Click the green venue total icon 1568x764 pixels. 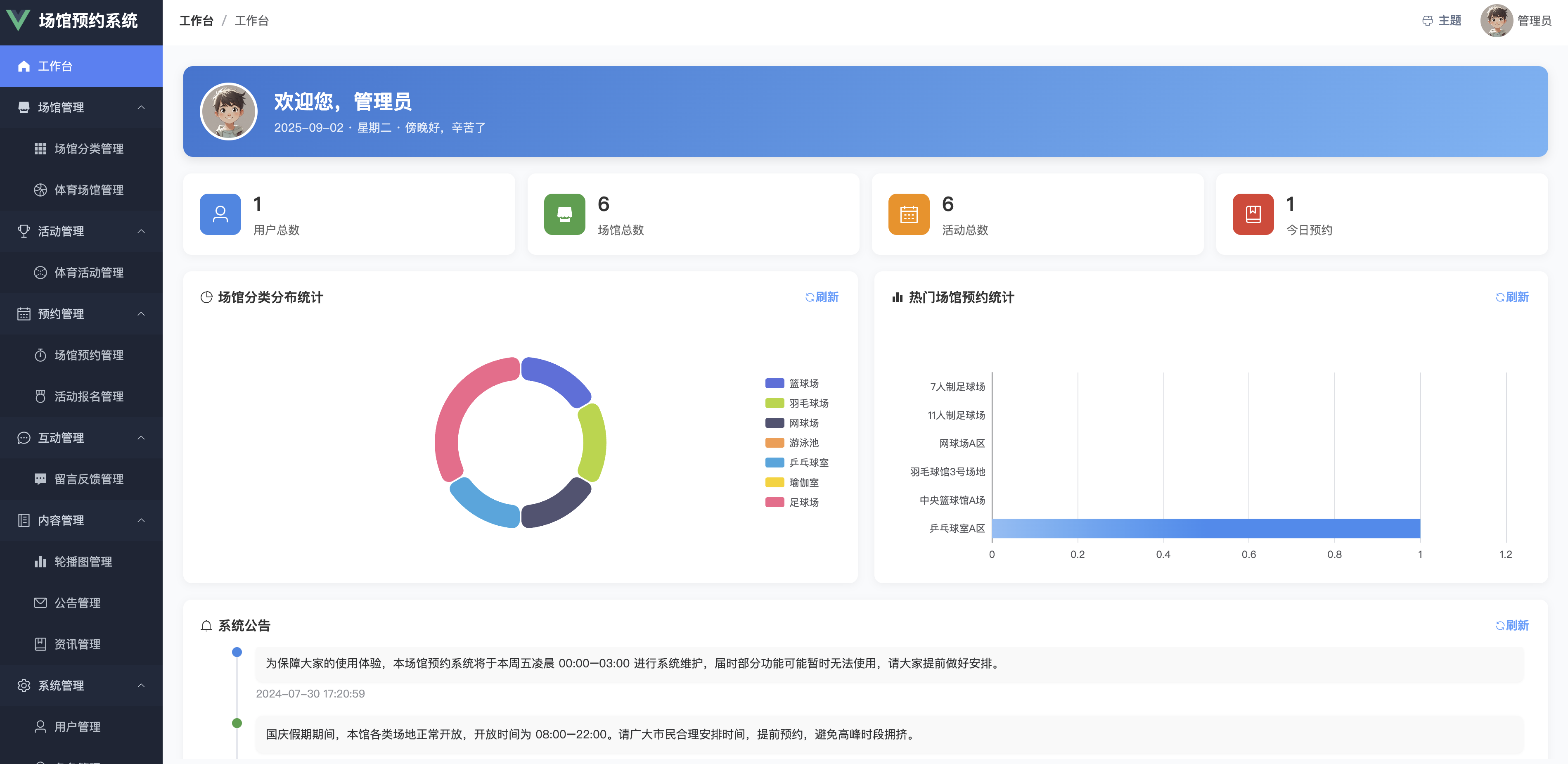[x=564, y=214]
